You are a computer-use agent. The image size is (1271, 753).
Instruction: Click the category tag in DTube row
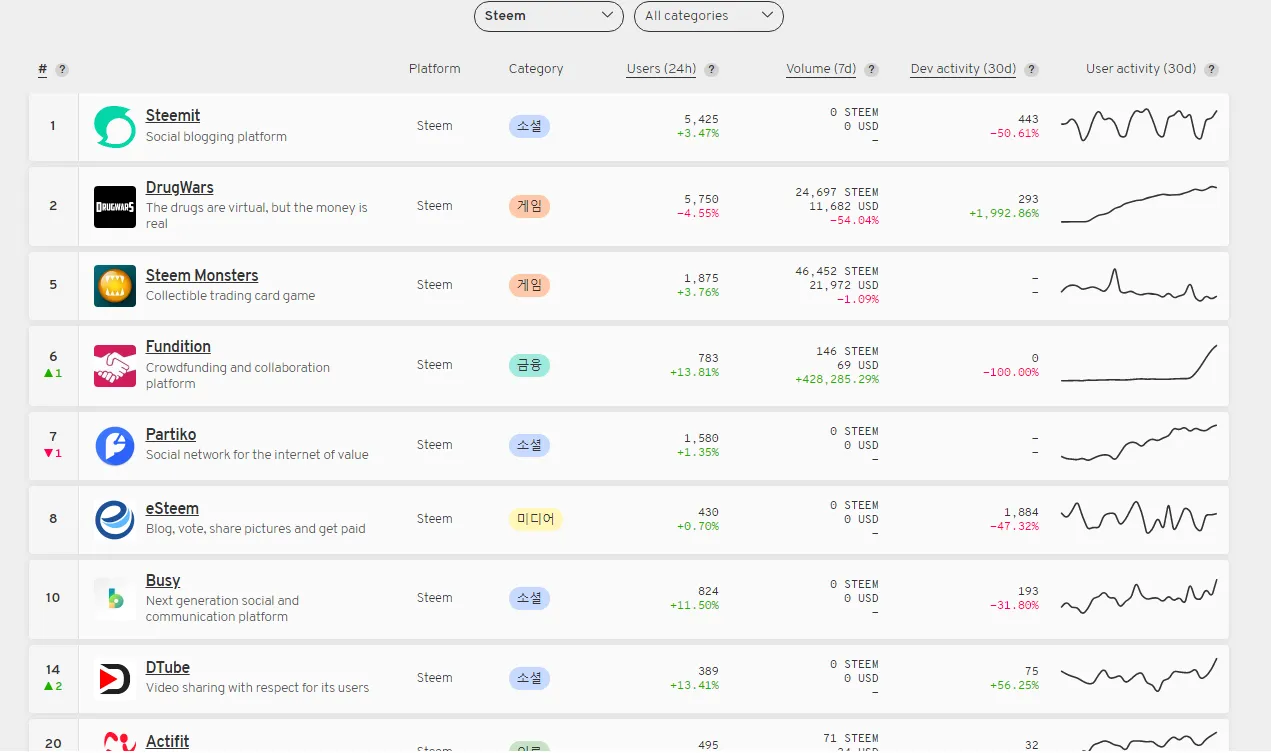(x=529, y=679)
